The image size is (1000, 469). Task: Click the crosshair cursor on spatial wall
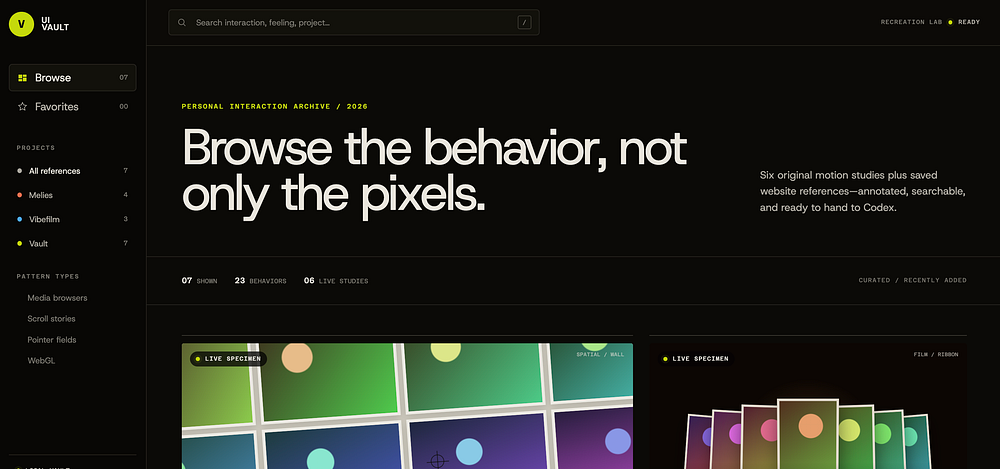pyautogui.click(x=438, y=459)
